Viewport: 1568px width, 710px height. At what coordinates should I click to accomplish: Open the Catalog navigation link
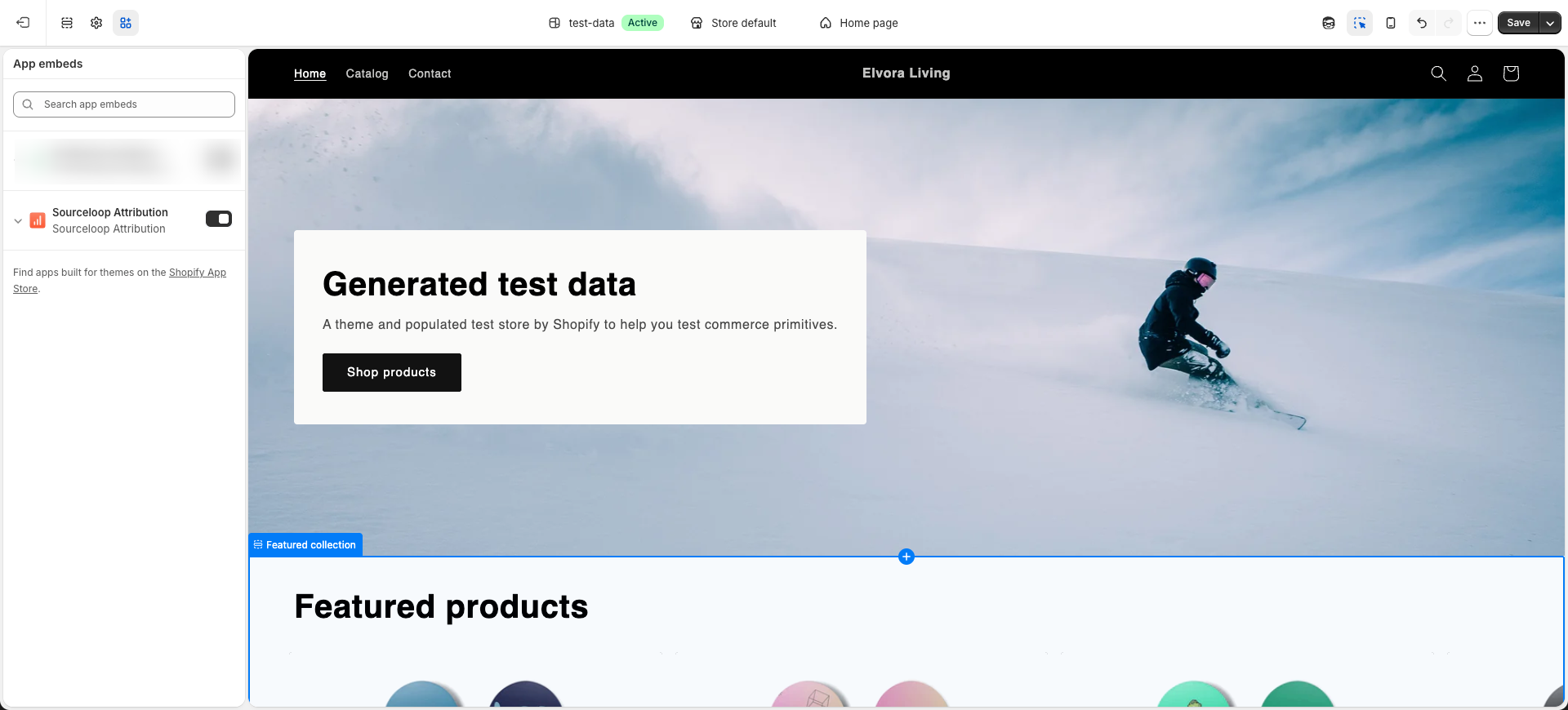tap(367, 73)
